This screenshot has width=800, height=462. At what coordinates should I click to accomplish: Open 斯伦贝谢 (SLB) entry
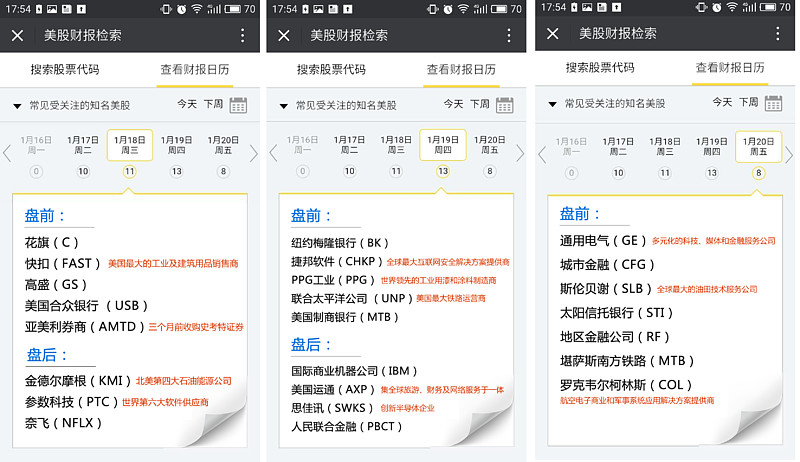click(659, 289)
